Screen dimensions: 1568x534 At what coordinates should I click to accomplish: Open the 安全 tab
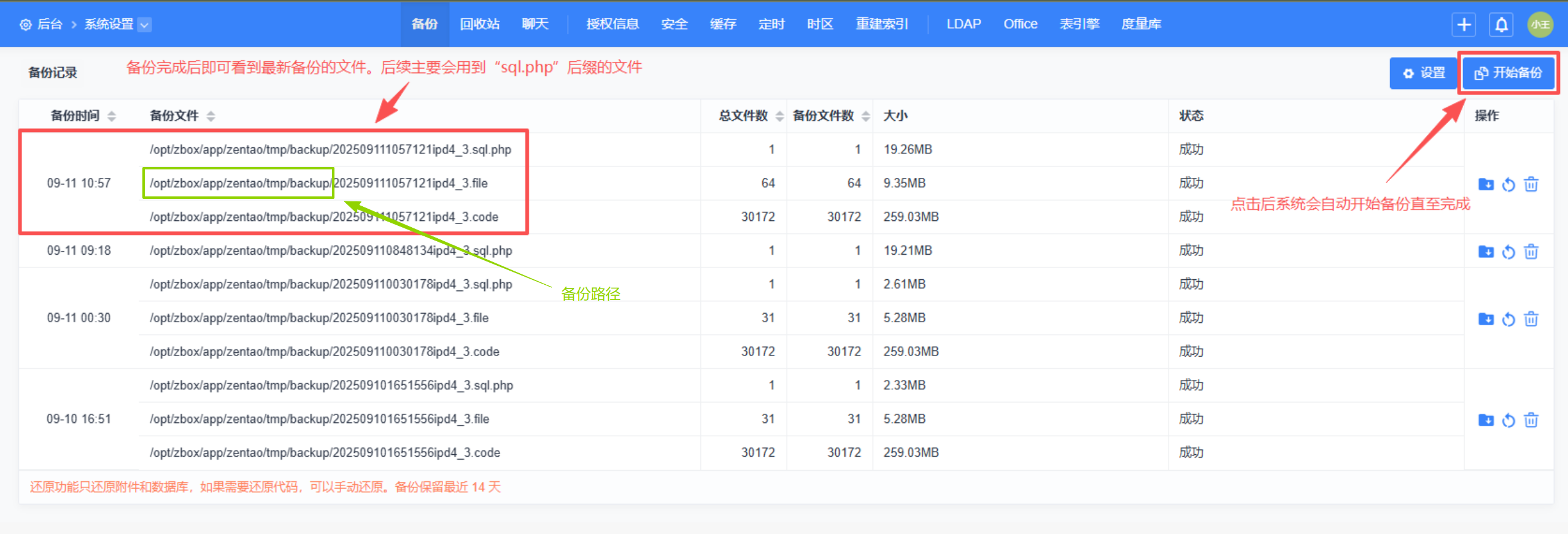(674, 25)
